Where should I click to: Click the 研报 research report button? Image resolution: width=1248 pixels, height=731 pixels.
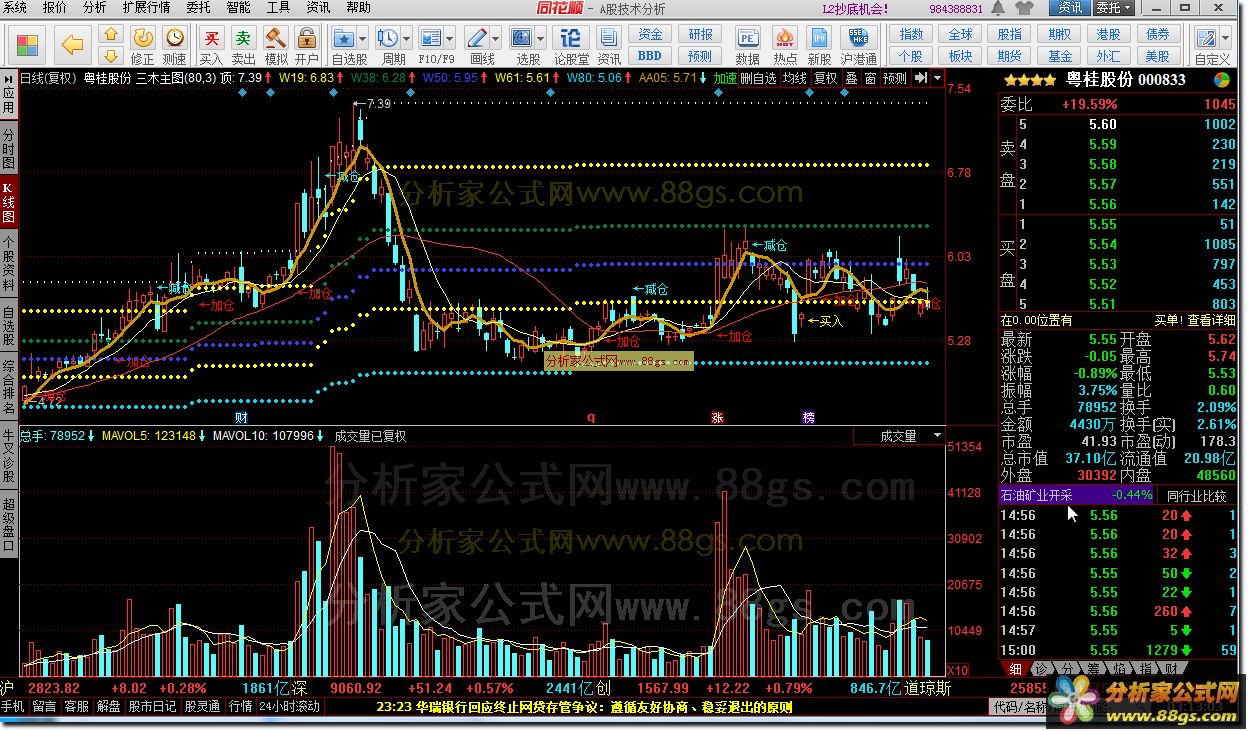(700, 35)
